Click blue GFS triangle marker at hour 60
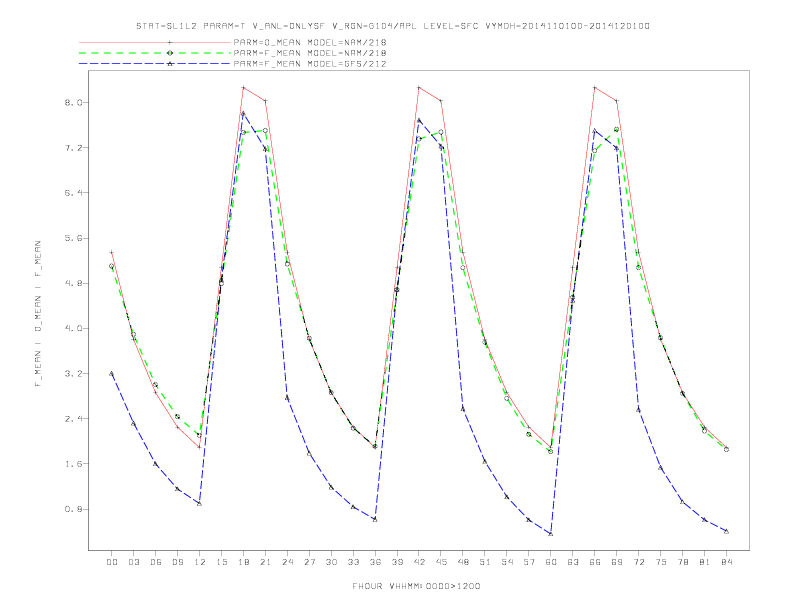 pos(551,534)
